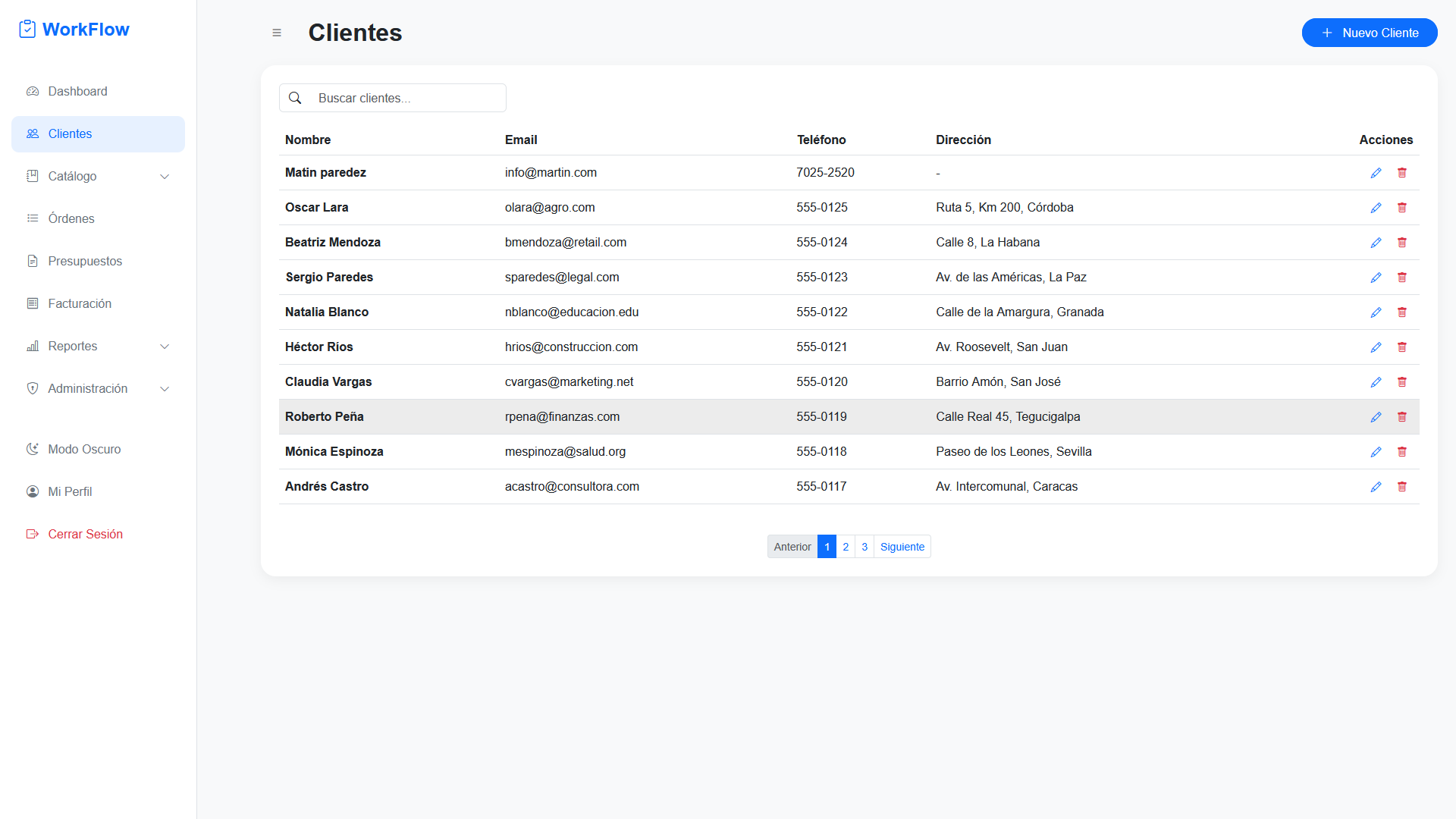Screen dimensions: 1456x819
Task: Expand the Administración submenu chevron
Action: click(165, 389)
